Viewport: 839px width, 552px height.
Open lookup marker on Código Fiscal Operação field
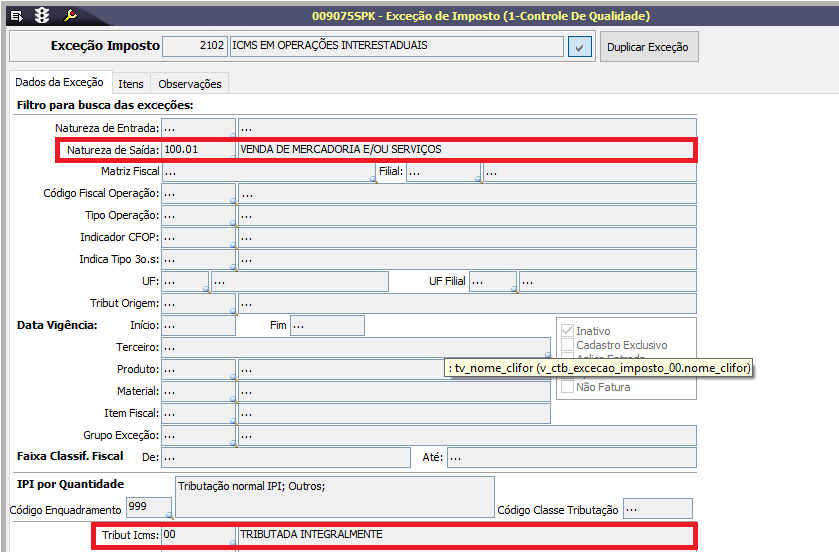[x=233, y=201]
